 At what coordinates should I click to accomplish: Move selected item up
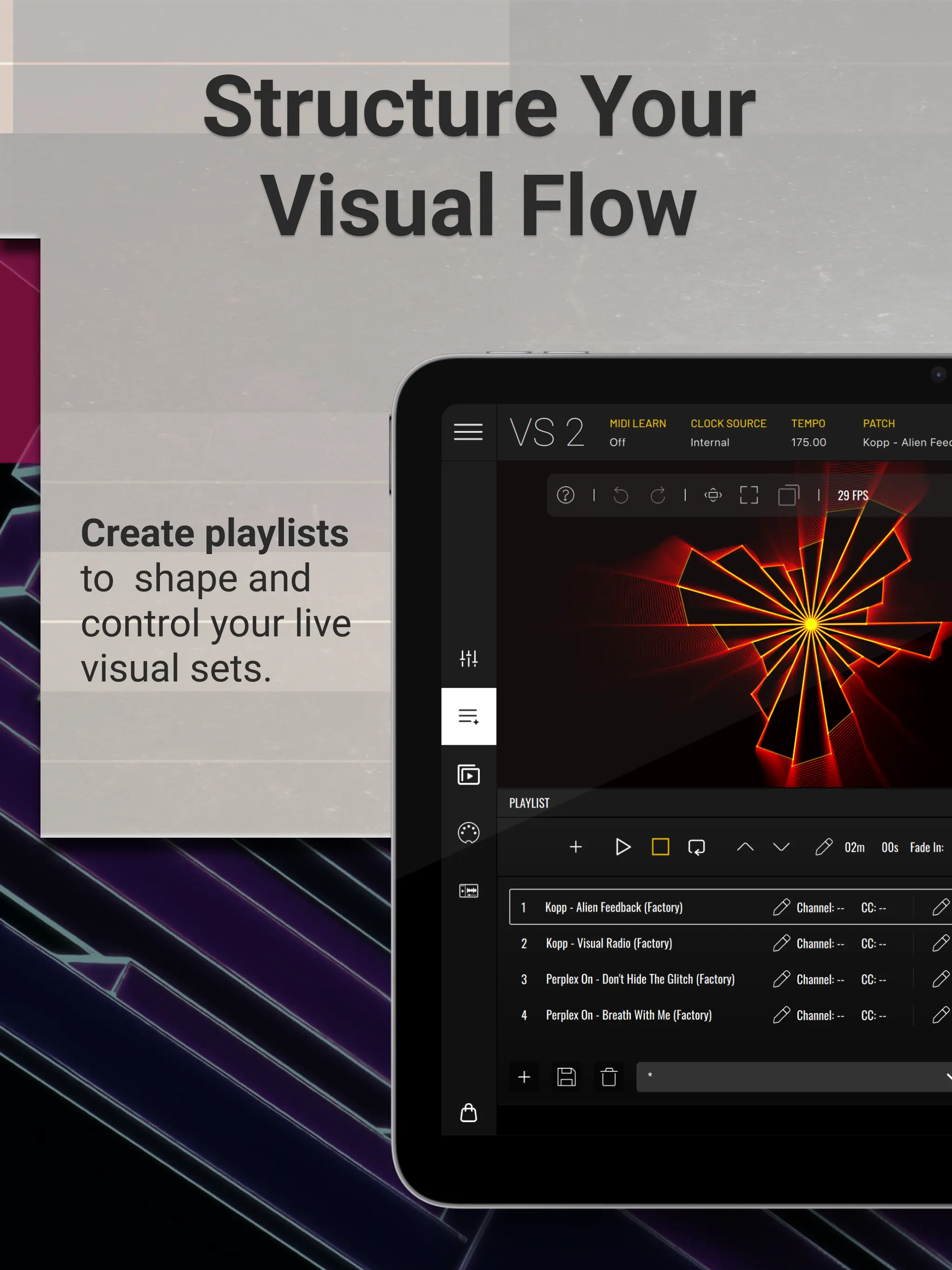click(x=745, y=847)
